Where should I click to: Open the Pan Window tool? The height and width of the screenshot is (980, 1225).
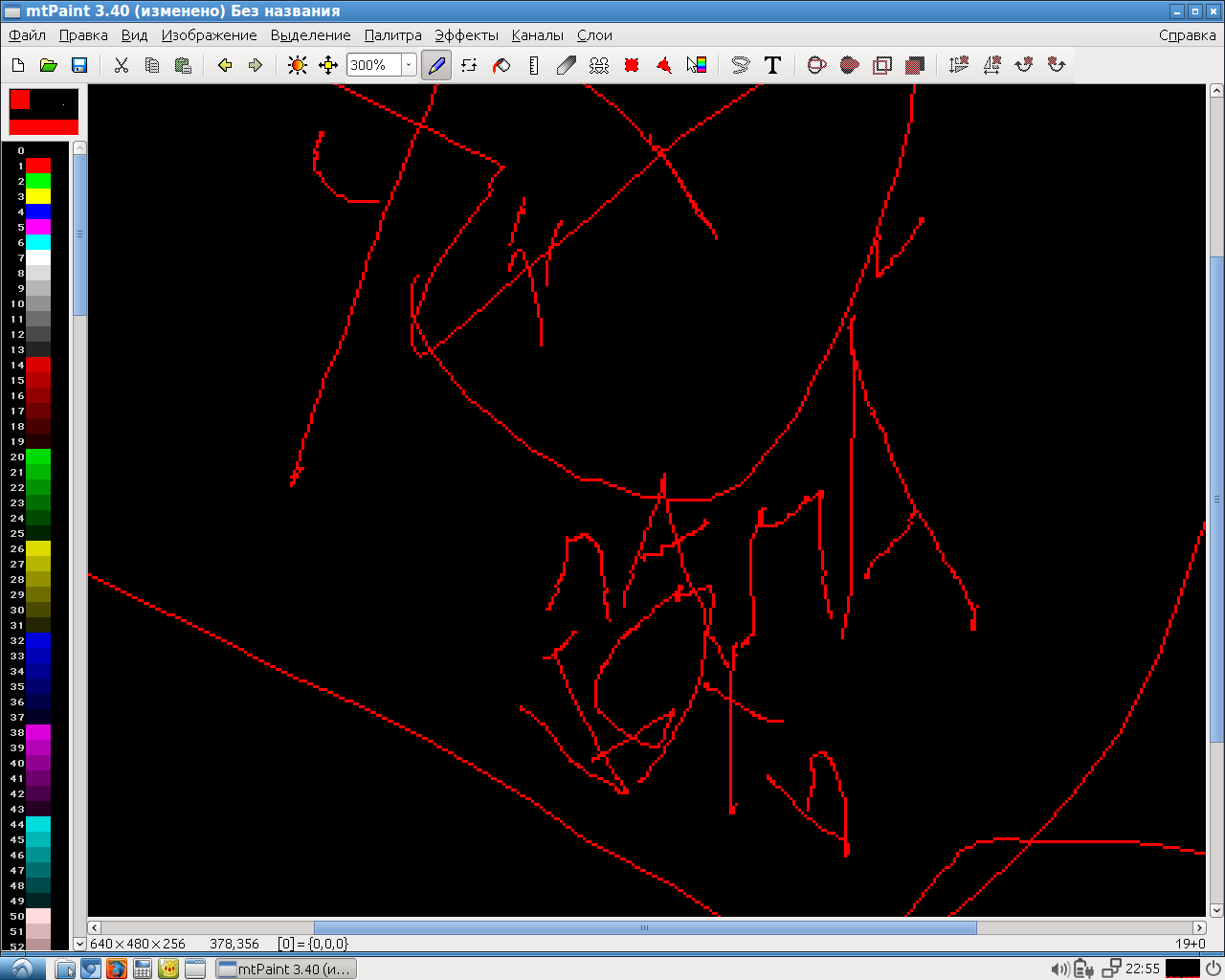328,65
